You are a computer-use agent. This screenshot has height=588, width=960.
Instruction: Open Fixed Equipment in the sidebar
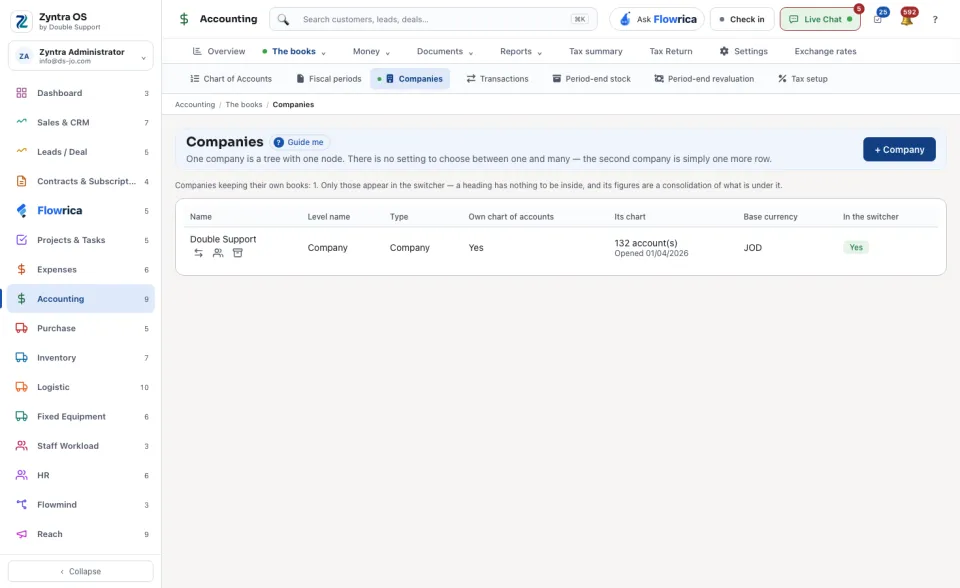(x=81, y=416)
